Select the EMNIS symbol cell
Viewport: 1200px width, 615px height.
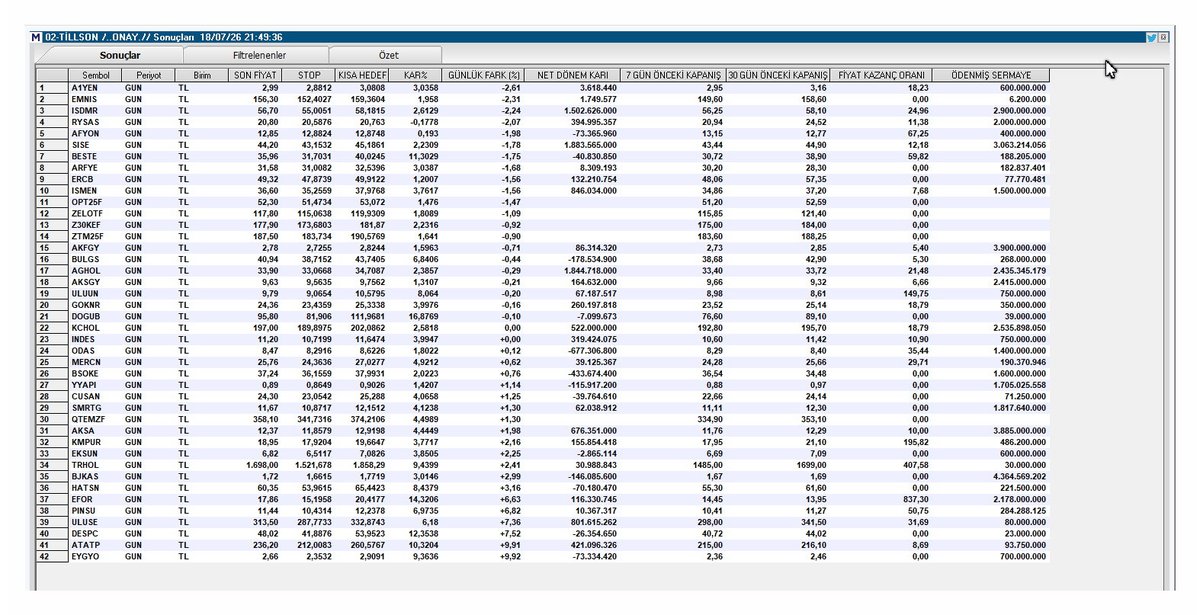point(95,99)
